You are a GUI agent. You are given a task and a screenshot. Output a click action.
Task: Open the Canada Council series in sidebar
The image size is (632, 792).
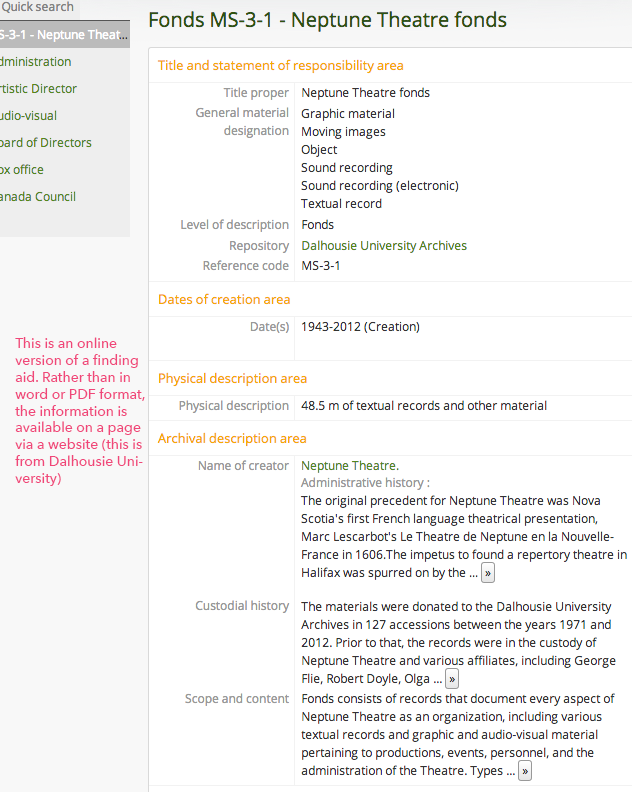[38, 197]
